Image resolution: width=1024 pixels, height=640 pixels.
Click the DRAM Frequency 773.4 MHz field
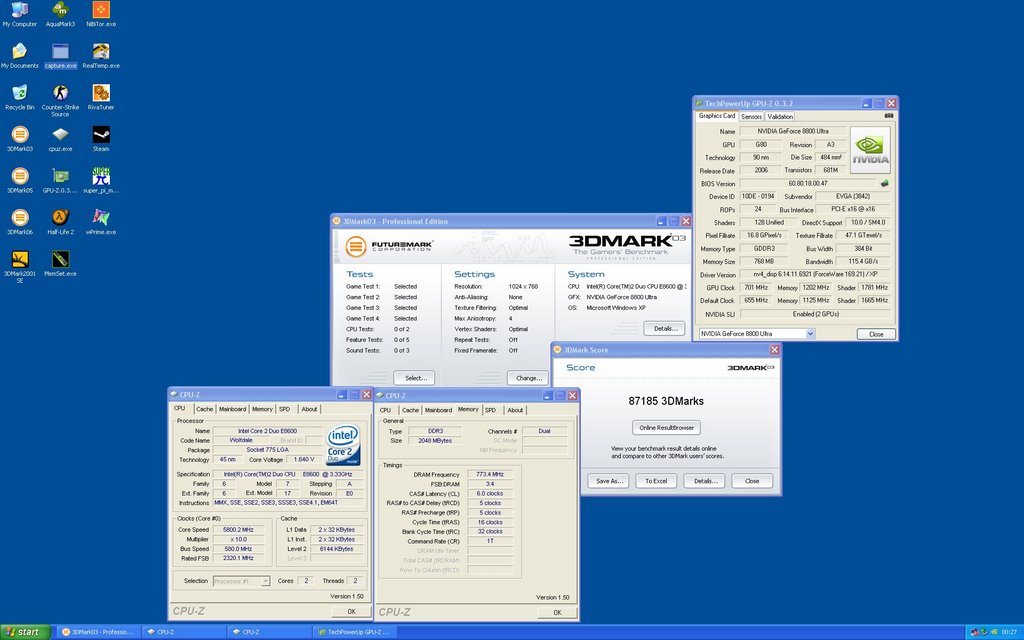pyautogui.click(x=490, y=475)
